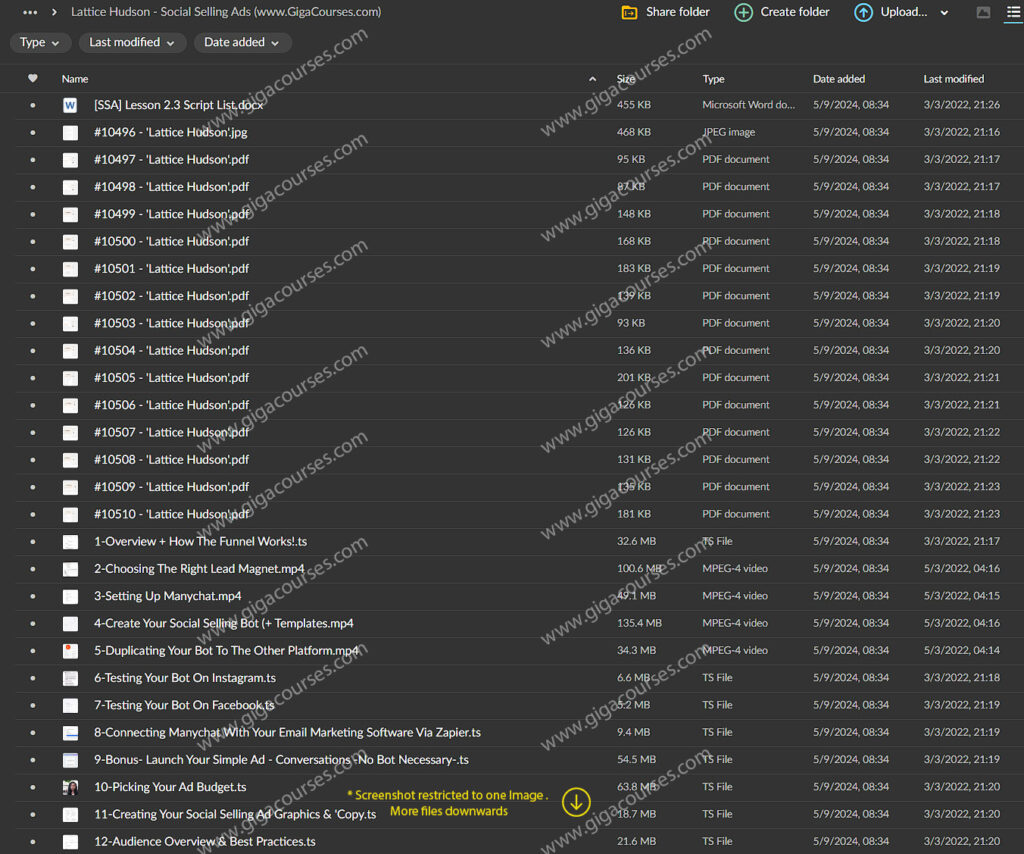
Task: Click the Share folder icon
Action: (629, 12)
